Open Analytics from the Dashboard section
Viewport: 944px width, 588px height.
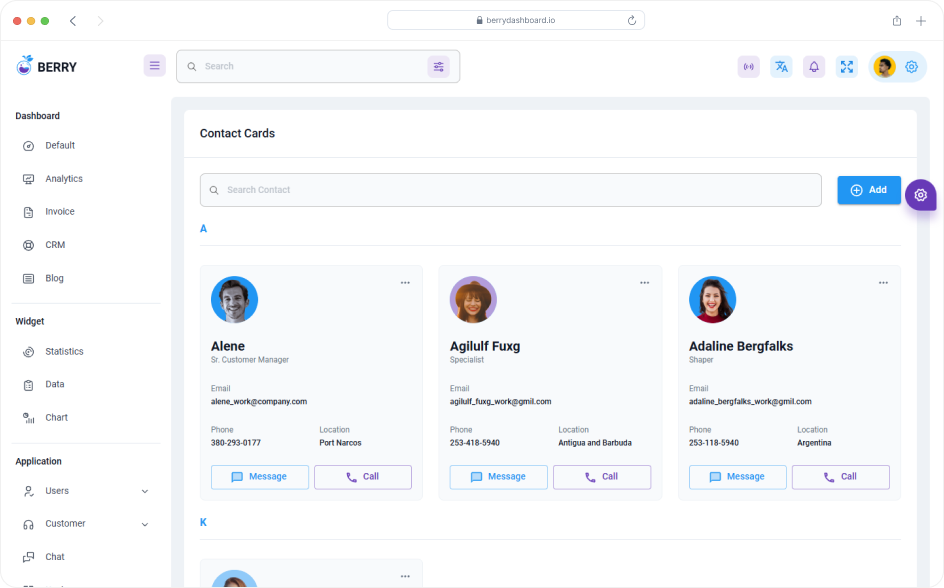(x=62, y=178)
